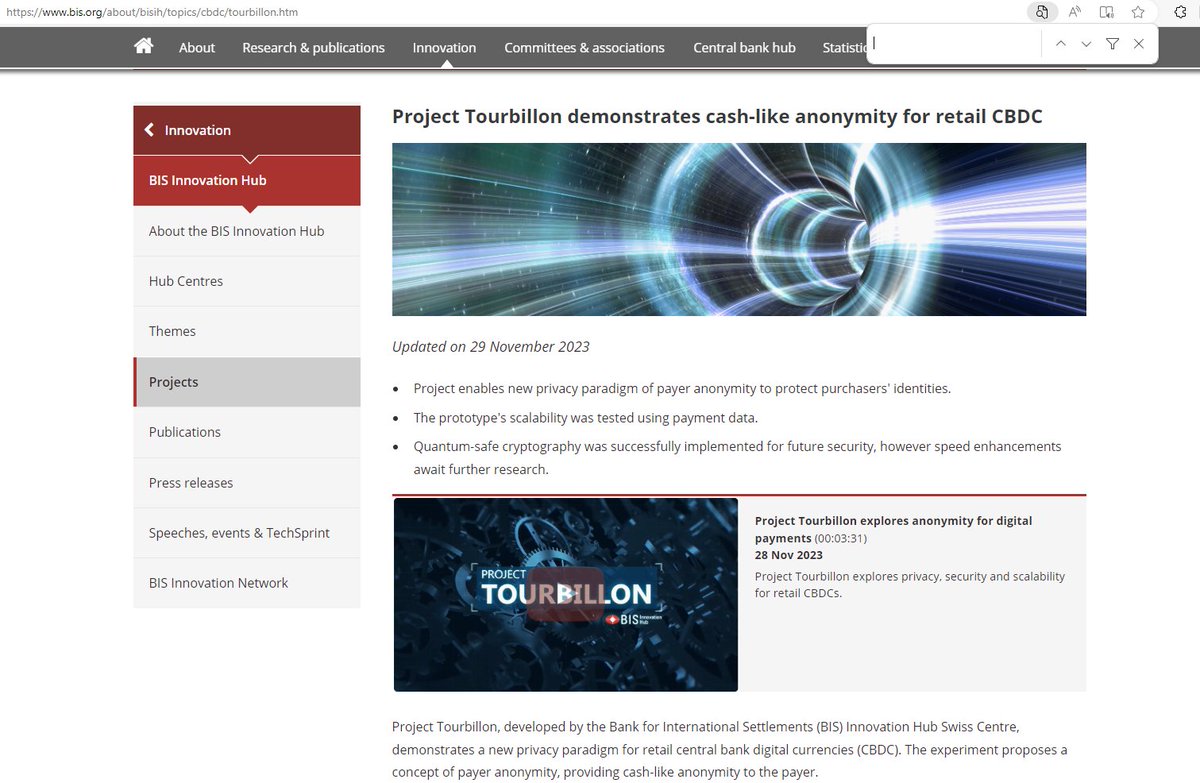The width and height of the screenshot is (1200, 783).
Task: Open the browser Extensions puzzle icon
Action: point(1181,12)
